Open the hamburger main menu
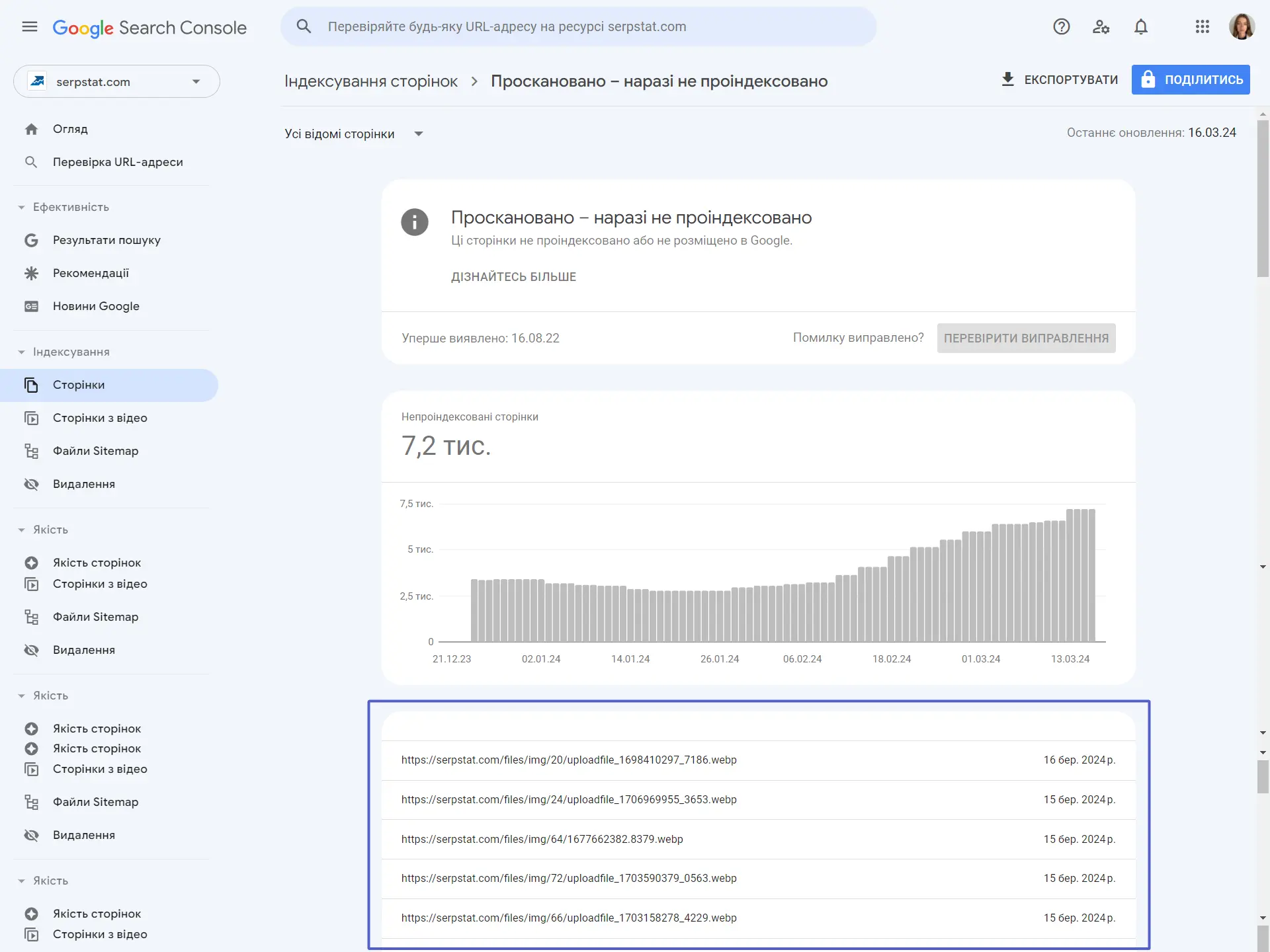1270x952 pixels. pyautogui.click(x=30, y=27)
